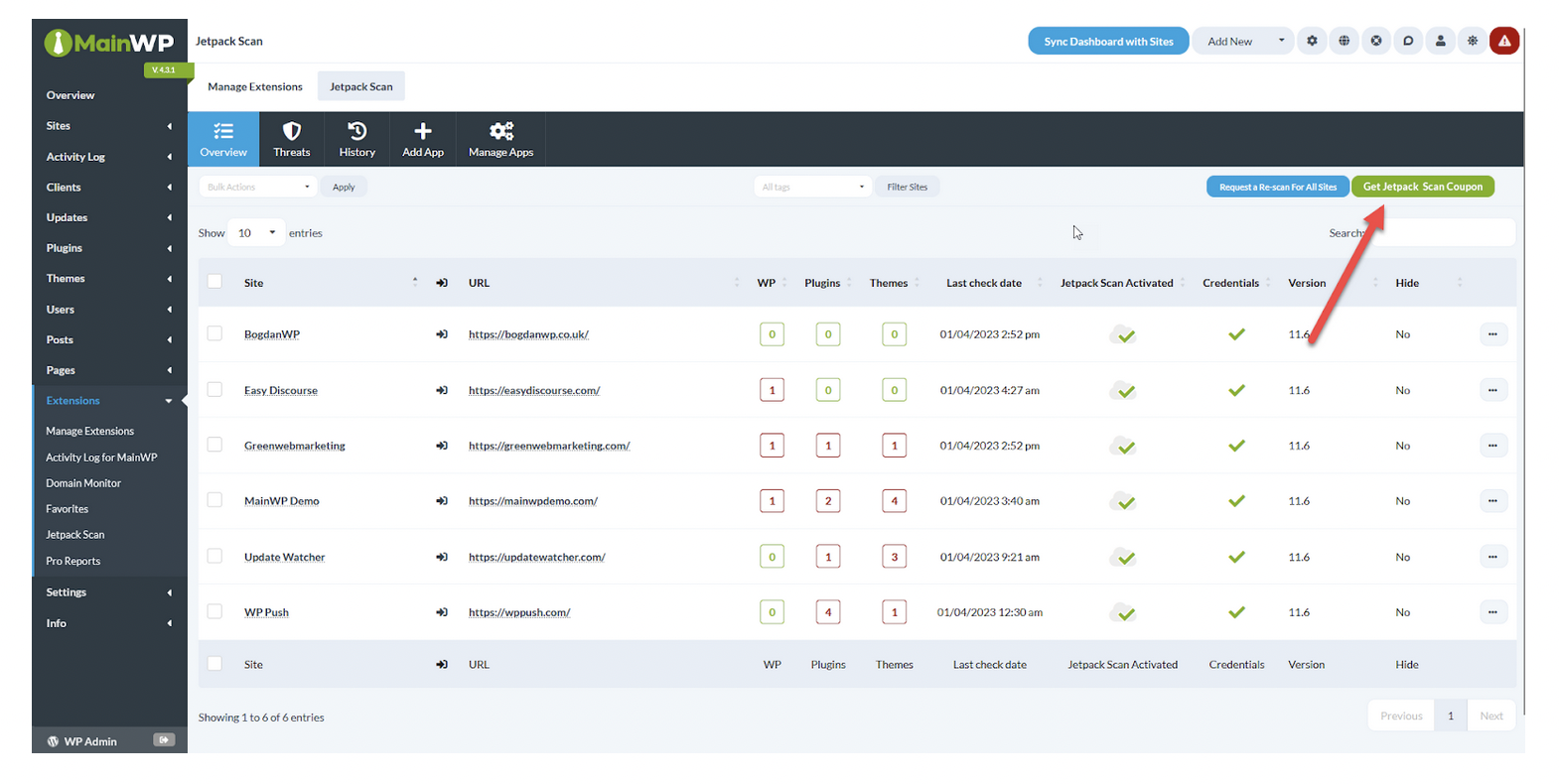Select the Overview list icon
The image size is (1559, 784).
tap(223, 131)
